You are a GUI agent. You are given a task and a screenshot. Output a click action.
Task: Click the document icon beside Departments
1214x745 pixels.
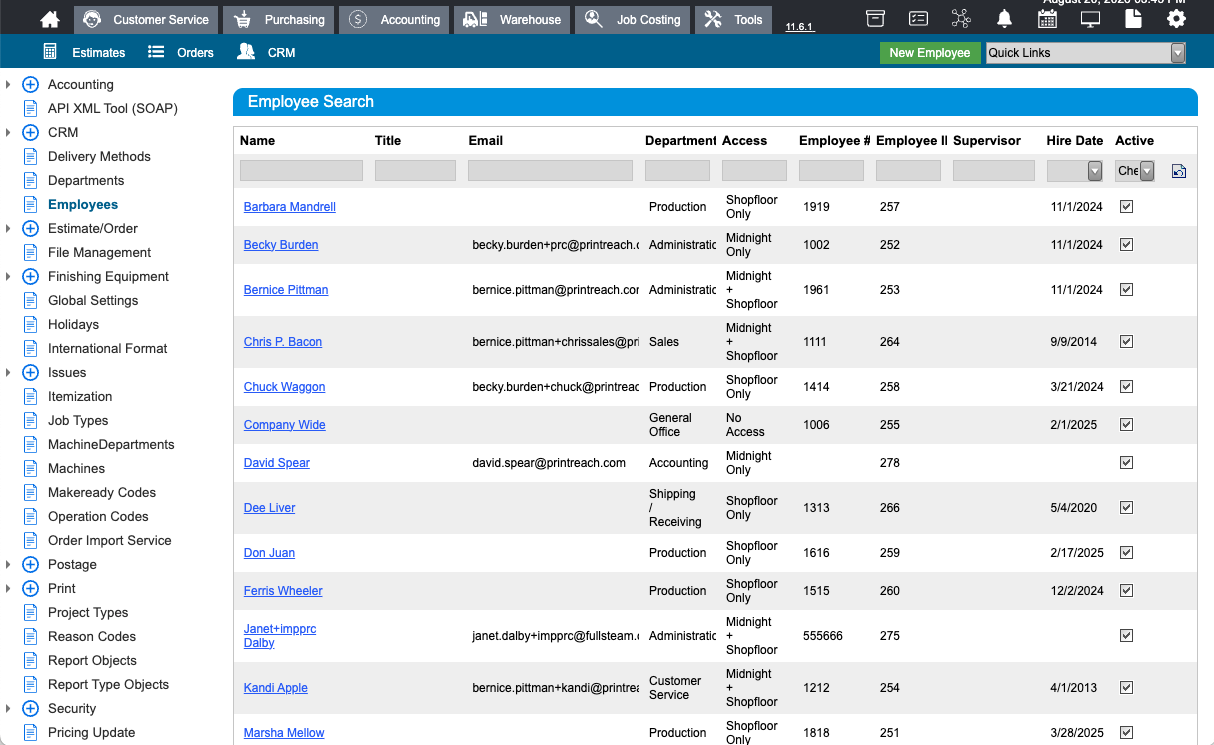(30, 181)
